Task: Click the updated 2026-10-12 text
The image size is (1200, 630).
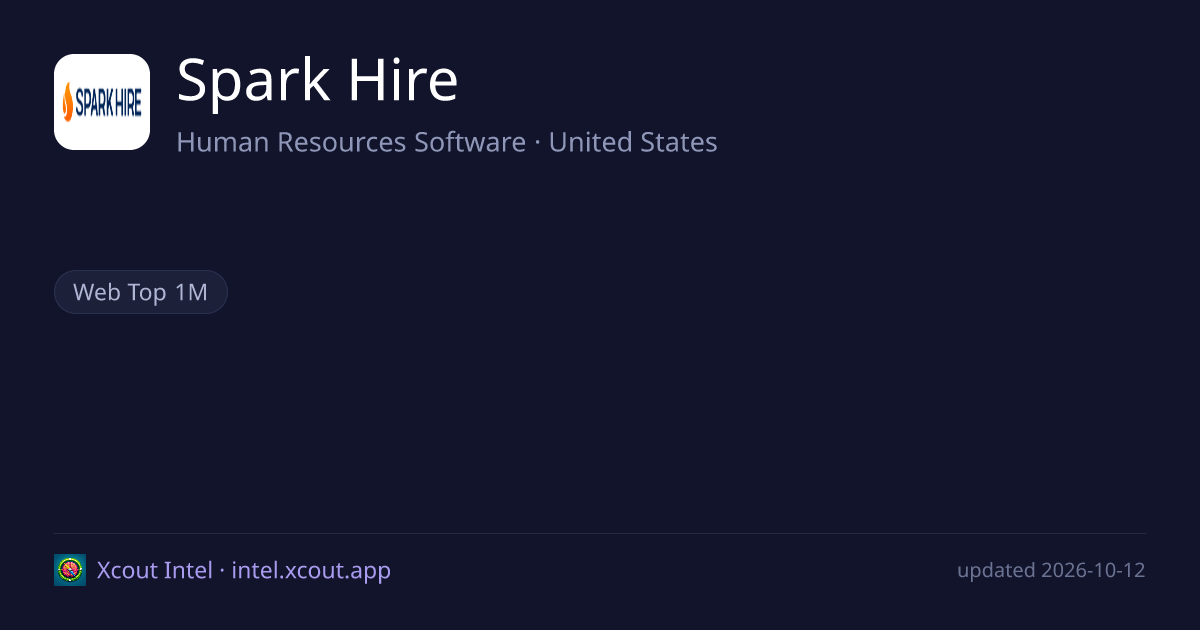Action: point(1051,570)
